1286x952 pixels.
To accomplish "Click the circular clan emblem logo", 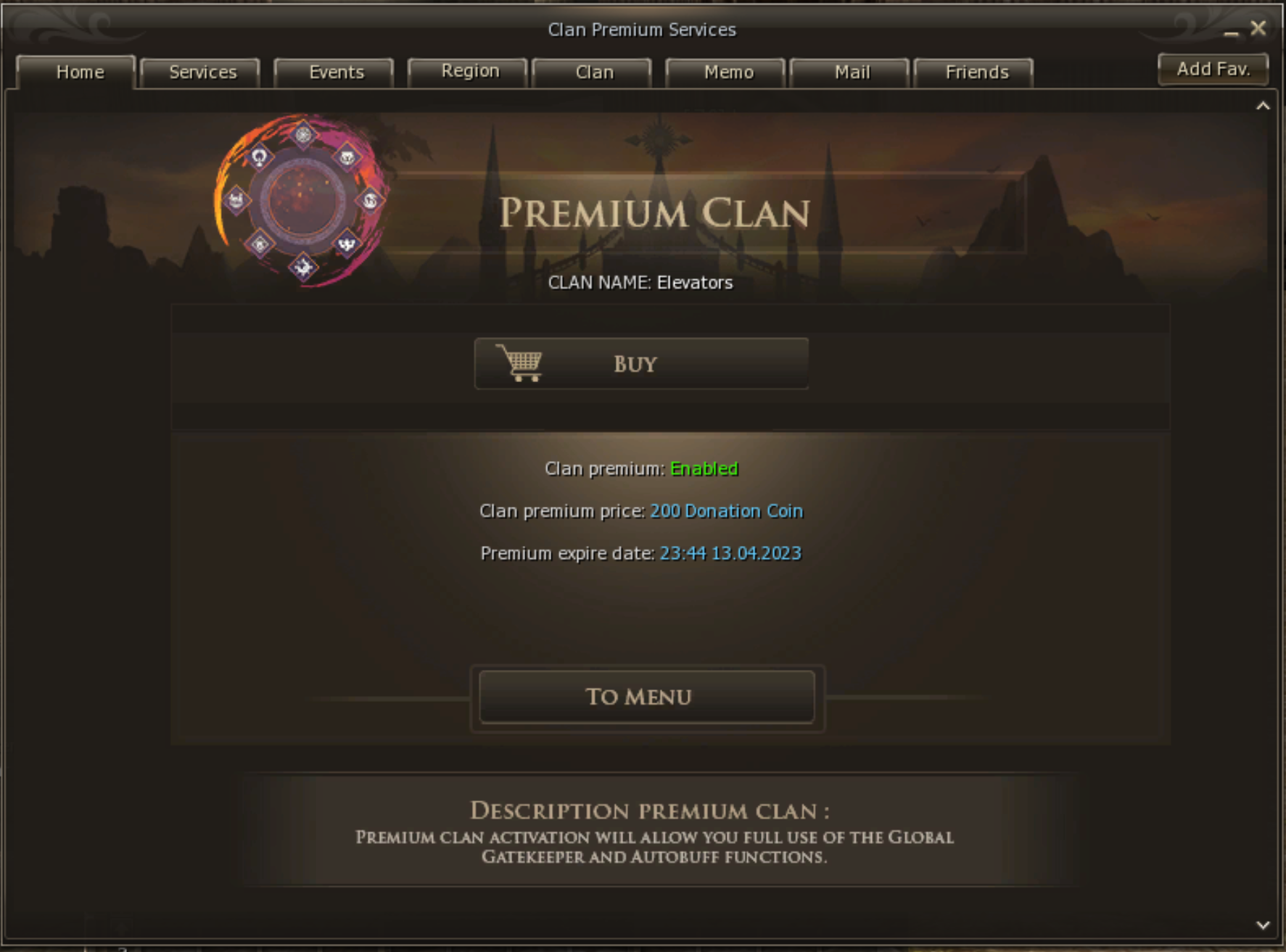I will click(302, 200).
